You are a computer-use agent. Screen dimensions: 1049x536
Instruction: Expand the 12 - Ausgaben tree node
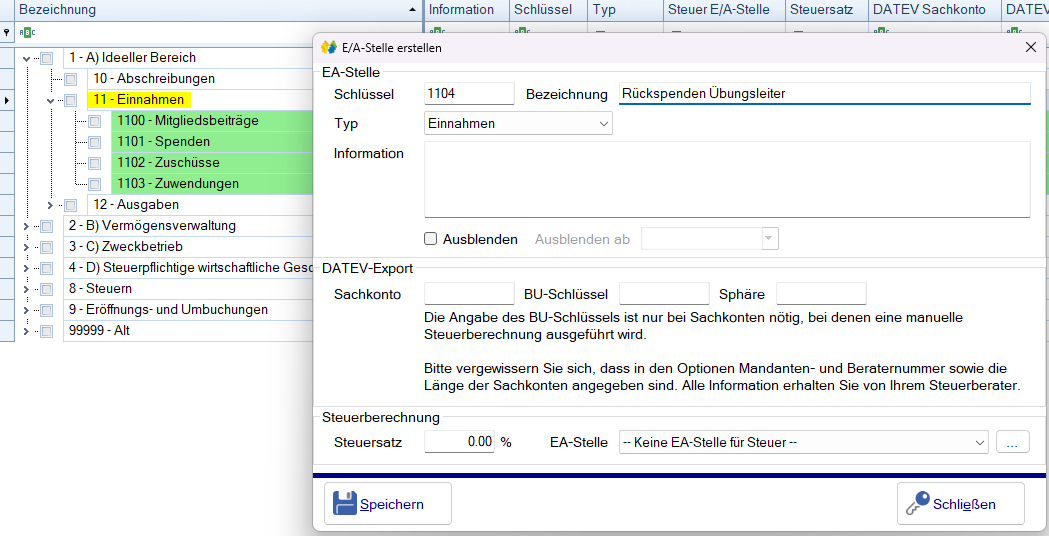[x=51, y=205]
